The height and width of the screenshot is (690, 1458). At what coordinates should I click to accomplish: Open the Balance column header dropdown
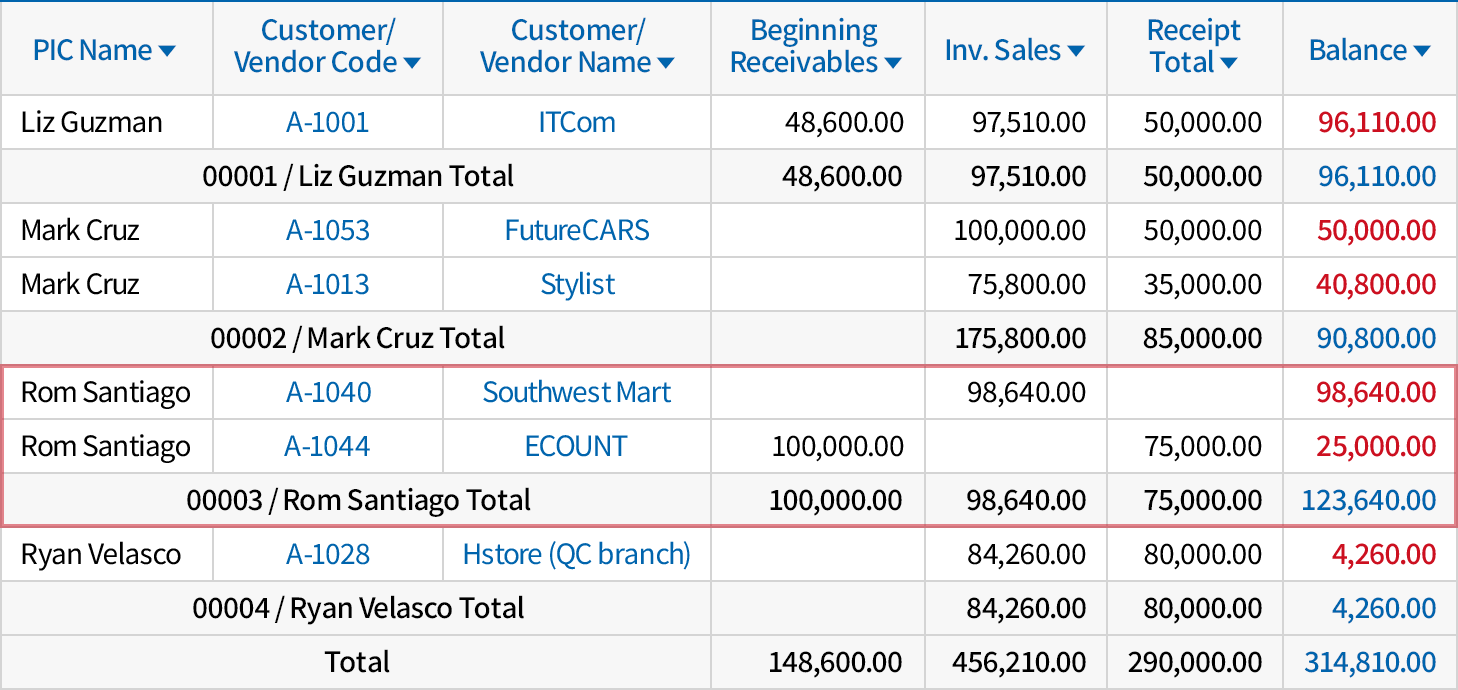pos(1421,52)
